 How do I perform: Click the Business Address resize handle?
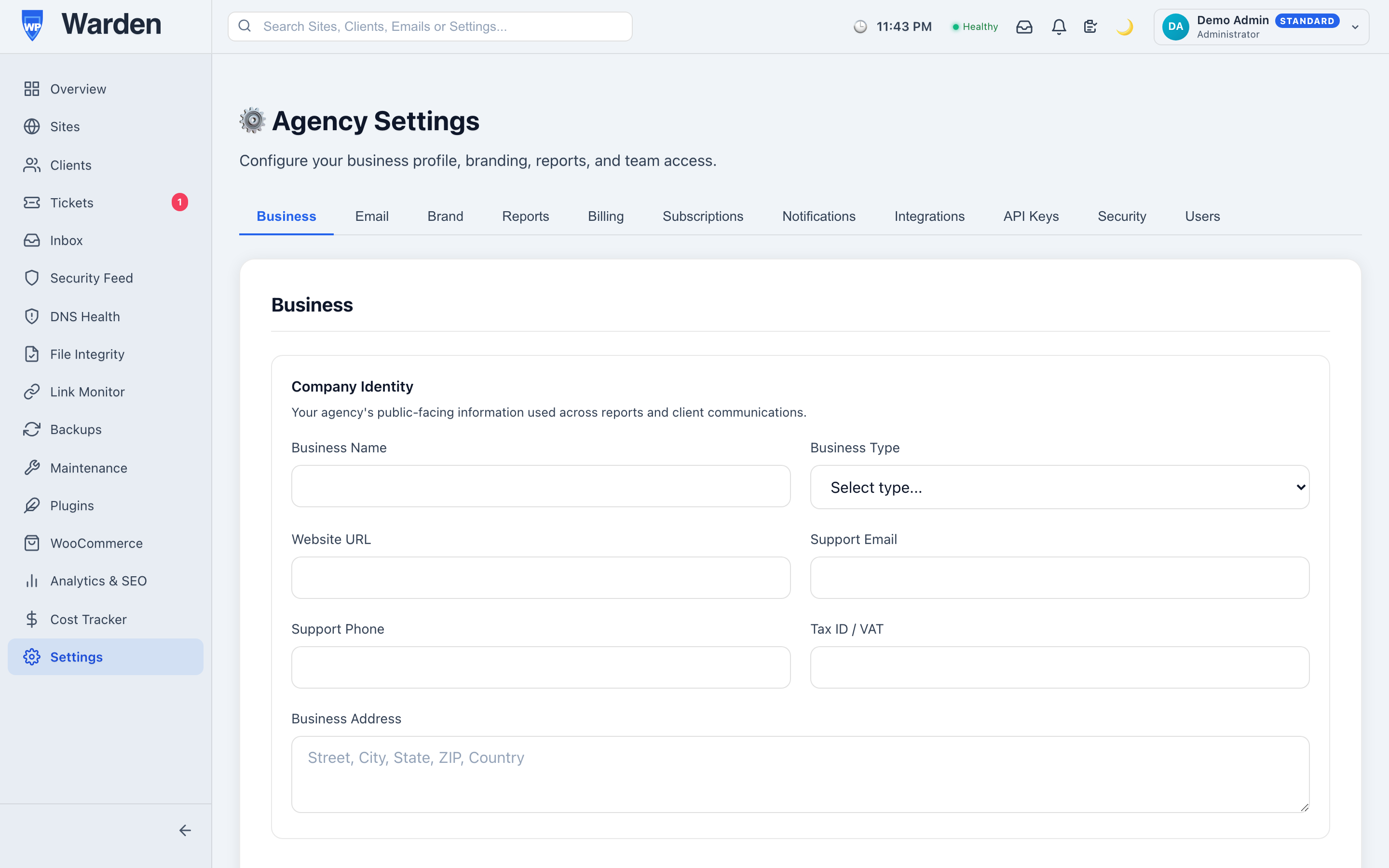point(1304,807)
